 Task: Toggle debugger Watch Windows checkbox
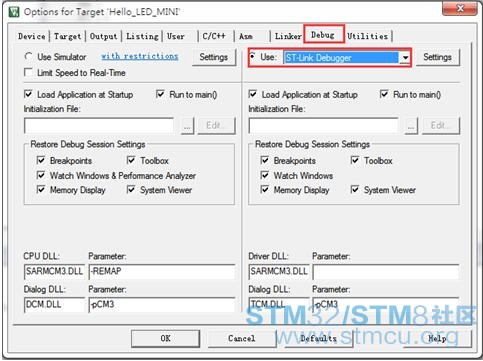point(265,175)
